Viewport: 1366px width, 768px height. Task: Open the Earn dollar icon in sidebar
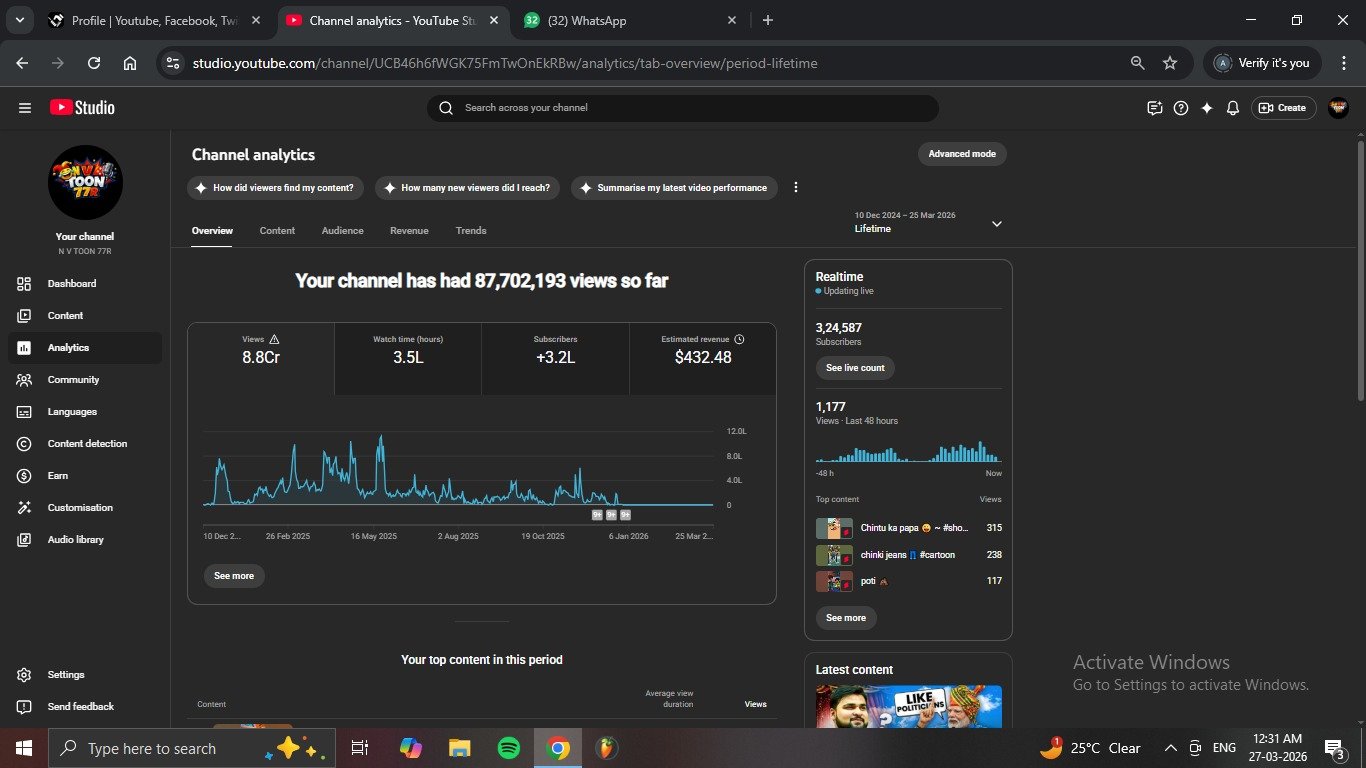tap(25, 476)
